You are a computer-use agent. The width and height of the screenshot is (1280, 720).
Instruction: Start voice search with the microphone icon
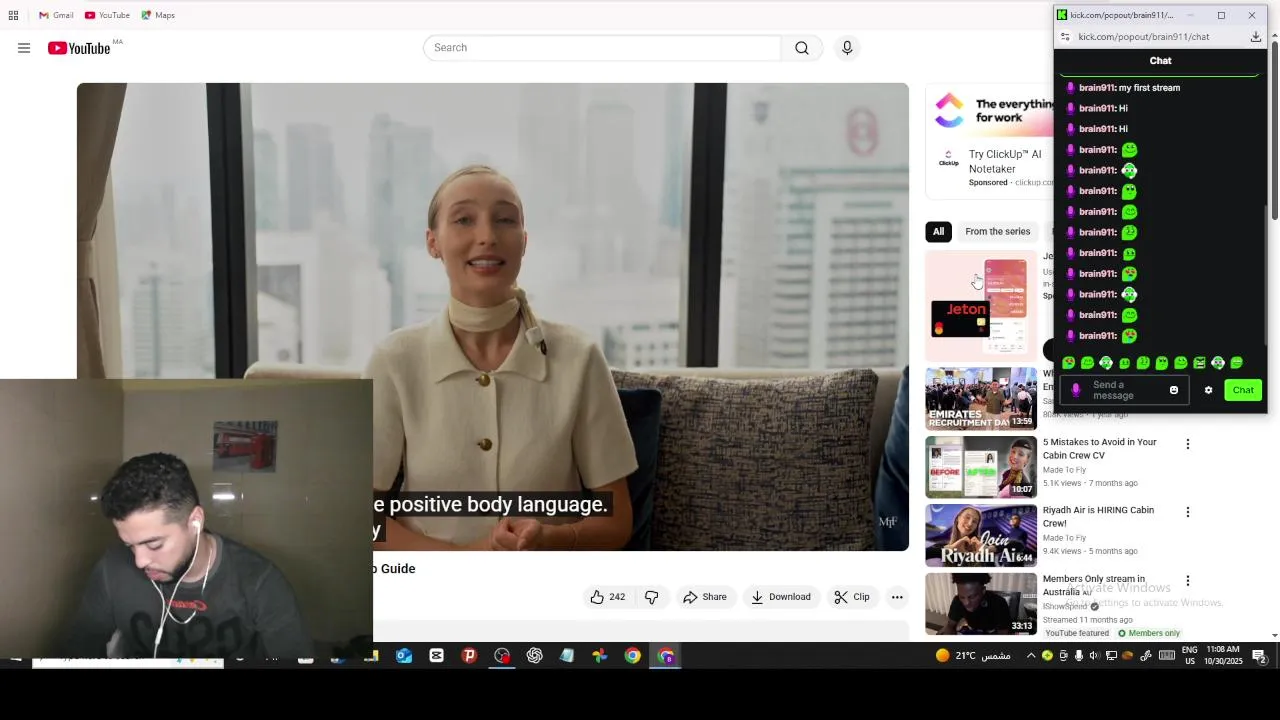[x=847, y=48]
